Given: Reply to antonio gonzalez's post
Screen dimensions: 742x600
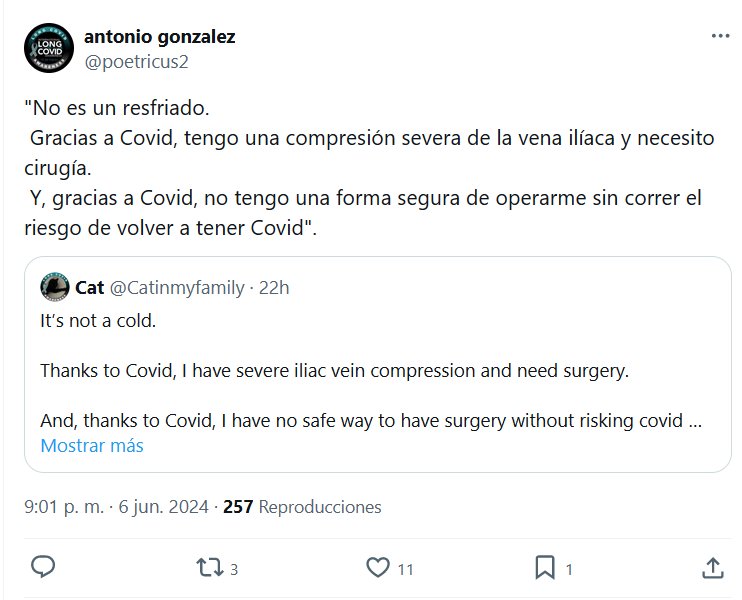Looking at the screenshot, I should (43, 568).
